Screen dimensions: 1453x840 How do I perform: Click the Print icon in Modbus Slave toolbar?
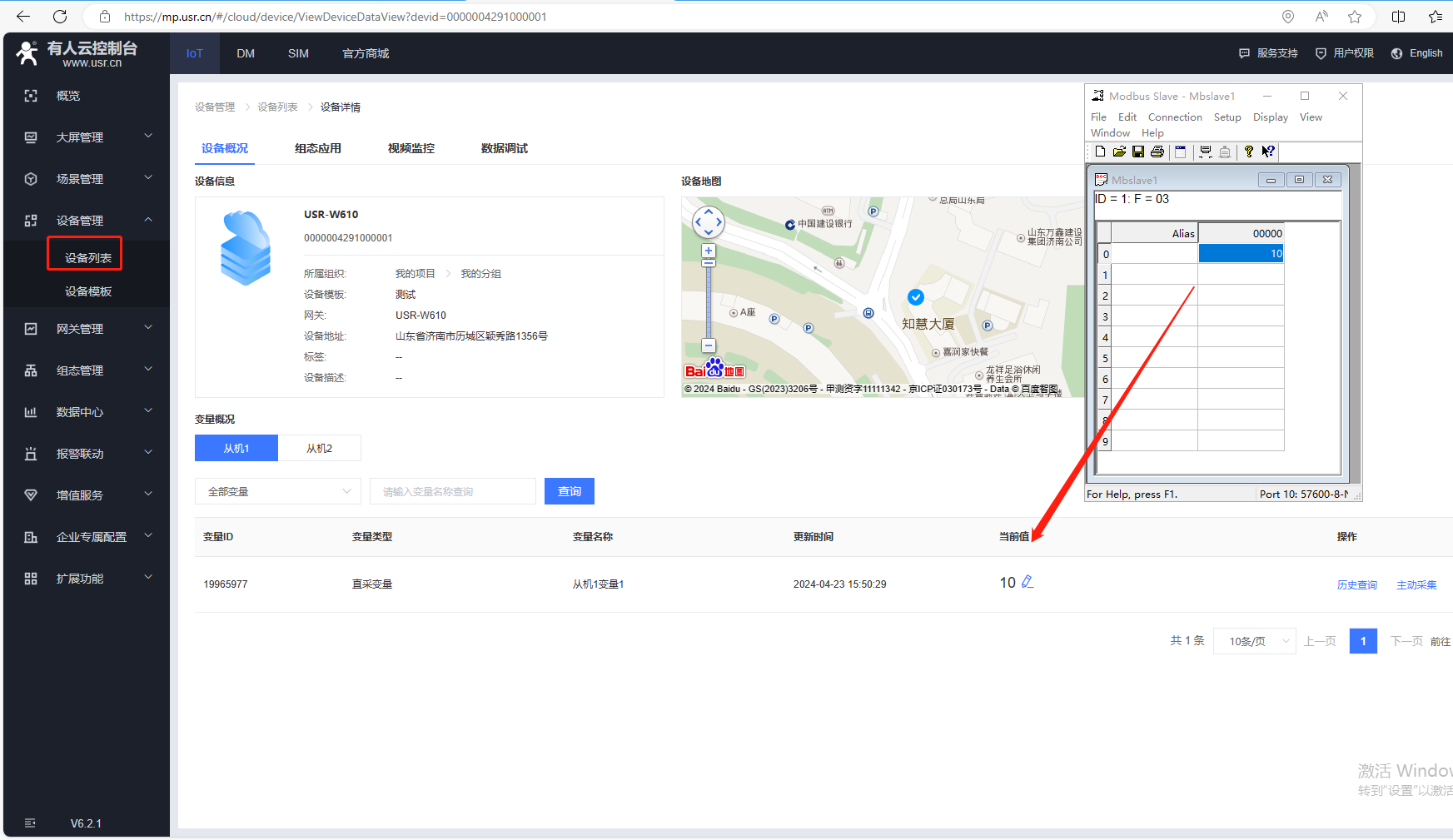[1157, 152]
